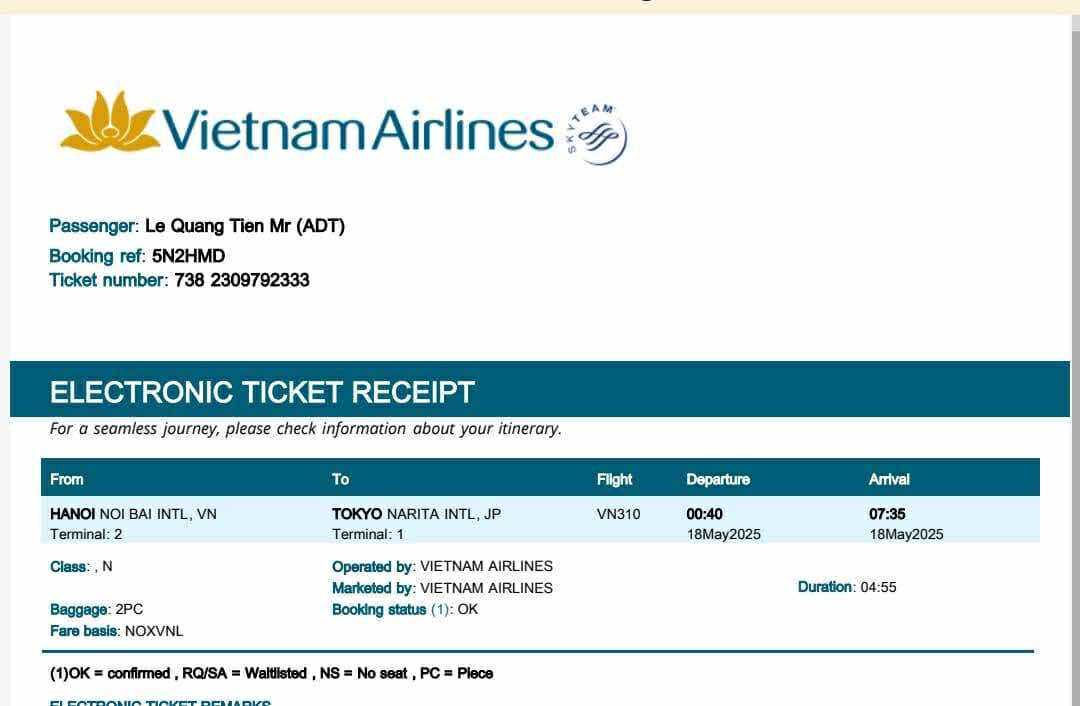Select HANOI NOI BAI INTL origin text

(x=133, y=514)
